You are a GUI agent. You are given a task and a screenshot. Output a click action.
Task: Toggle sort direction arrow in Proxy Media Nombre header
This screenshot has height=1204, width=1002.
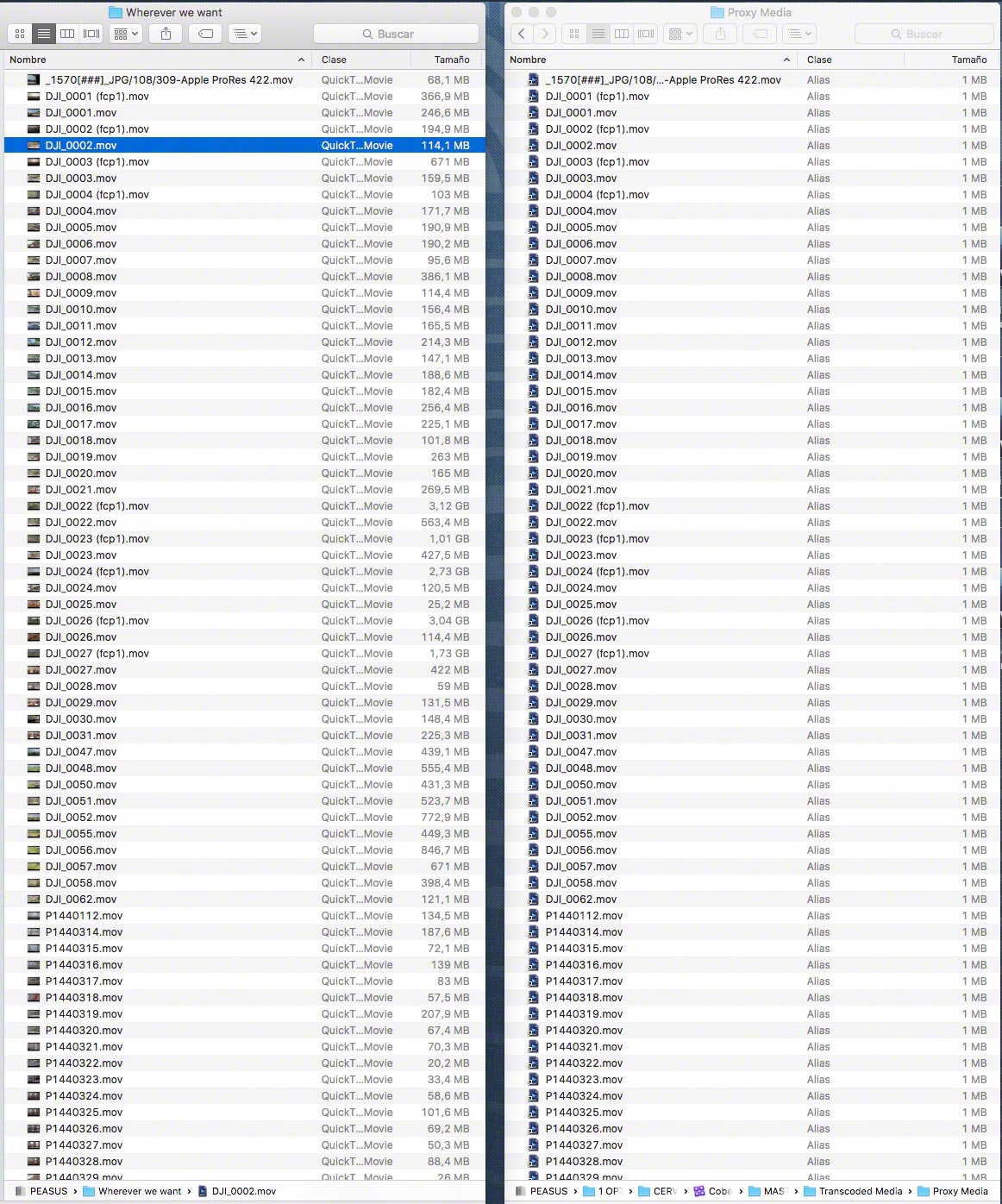tap(786, 60)
